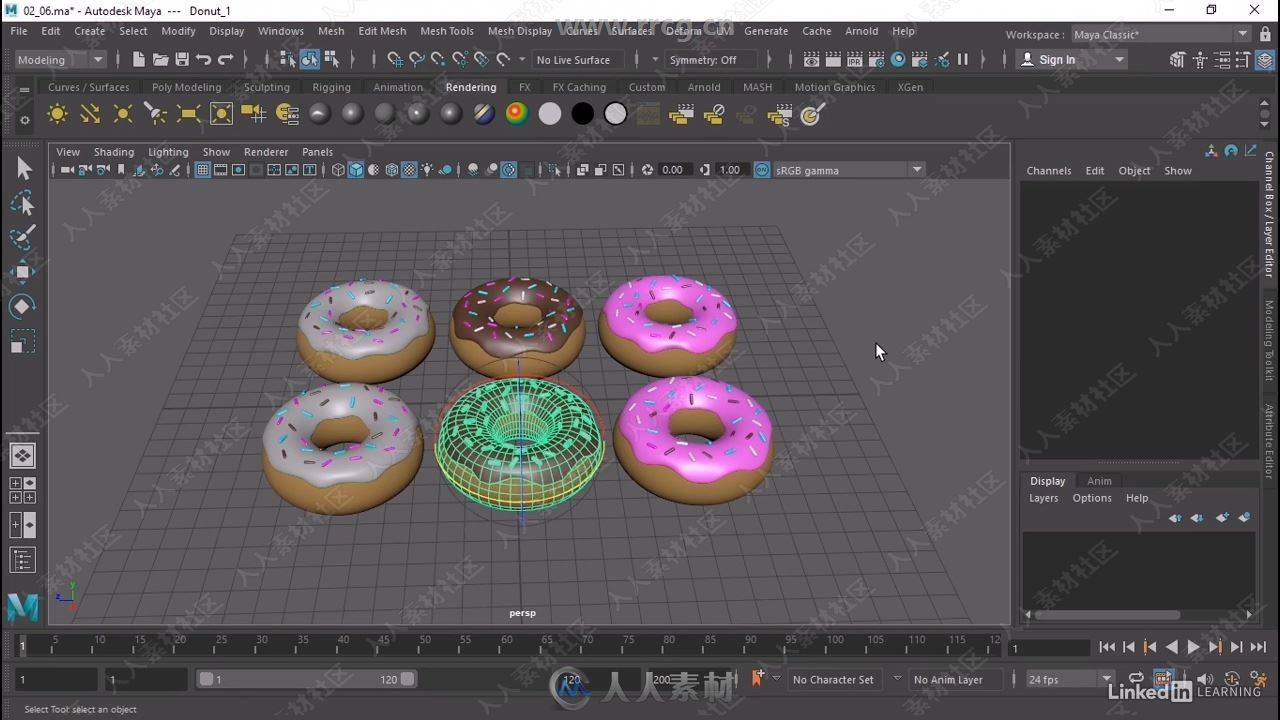Switch to the Poly Modeling shelf tab
This screenshot has width=1280, height=720.
[186, 87]
